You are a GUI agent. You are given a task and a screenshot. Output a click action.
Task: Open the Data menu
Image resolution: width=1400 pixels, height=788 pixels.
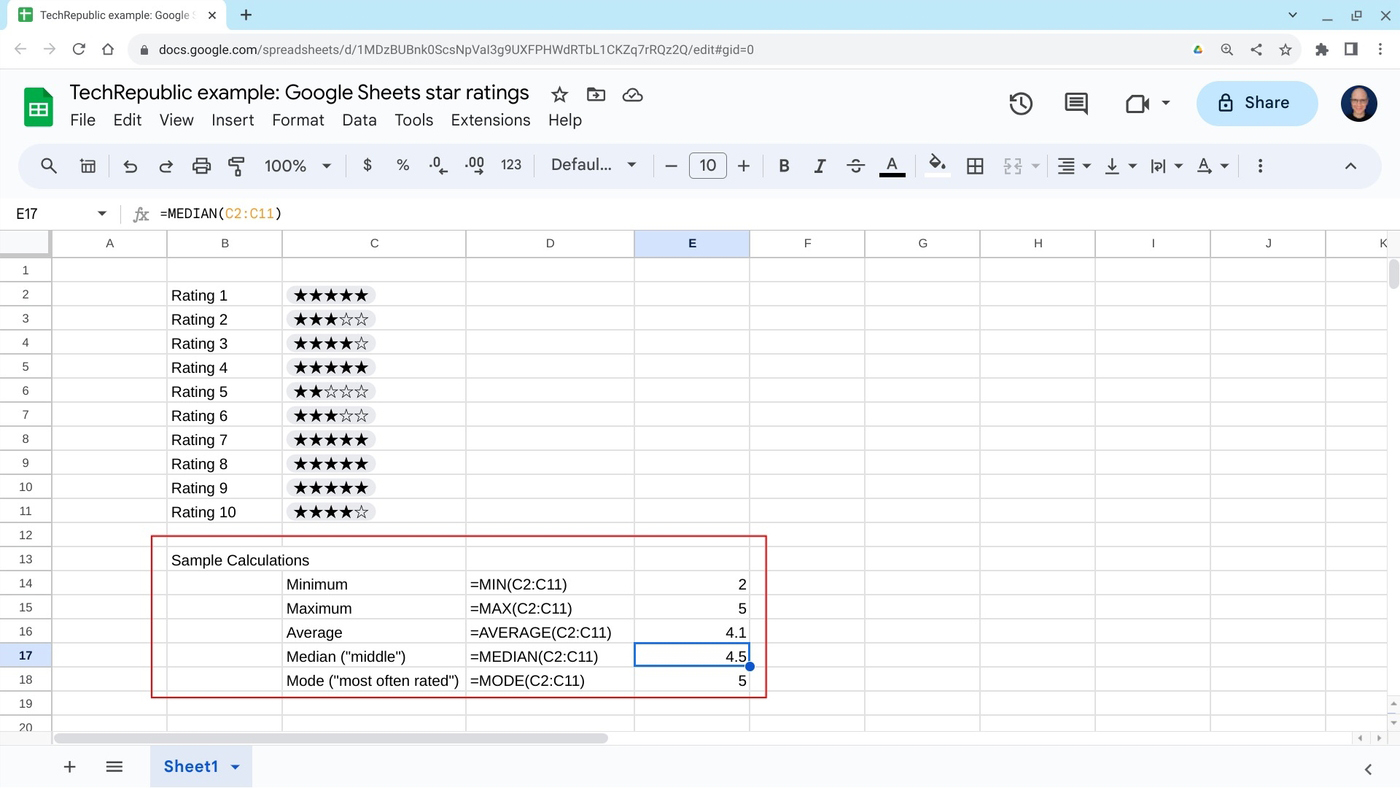coord(359,120)
